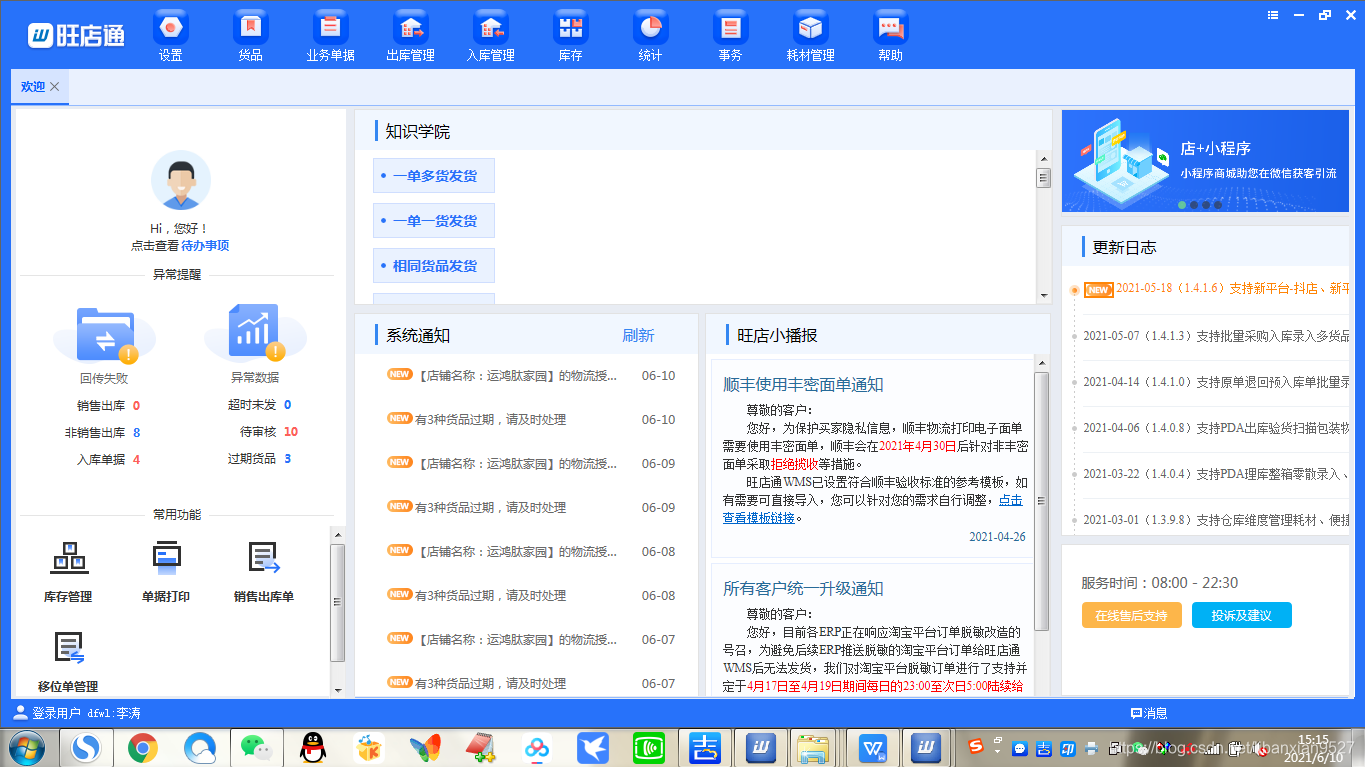The width and height of the screenshot is (1365, 767).
Task: Open update log 2021-05-07 (1.4.1.3)
Action: pos(1216,335)
